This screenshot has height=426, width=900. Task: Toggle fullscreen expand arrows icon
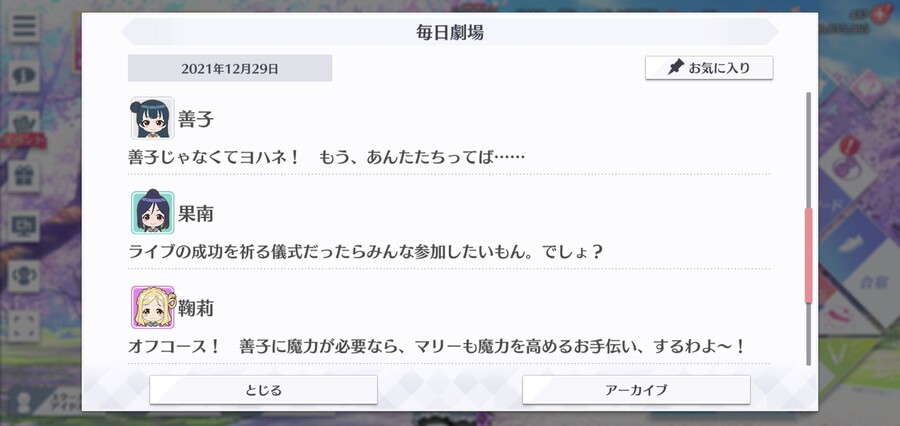pos(24,326)
